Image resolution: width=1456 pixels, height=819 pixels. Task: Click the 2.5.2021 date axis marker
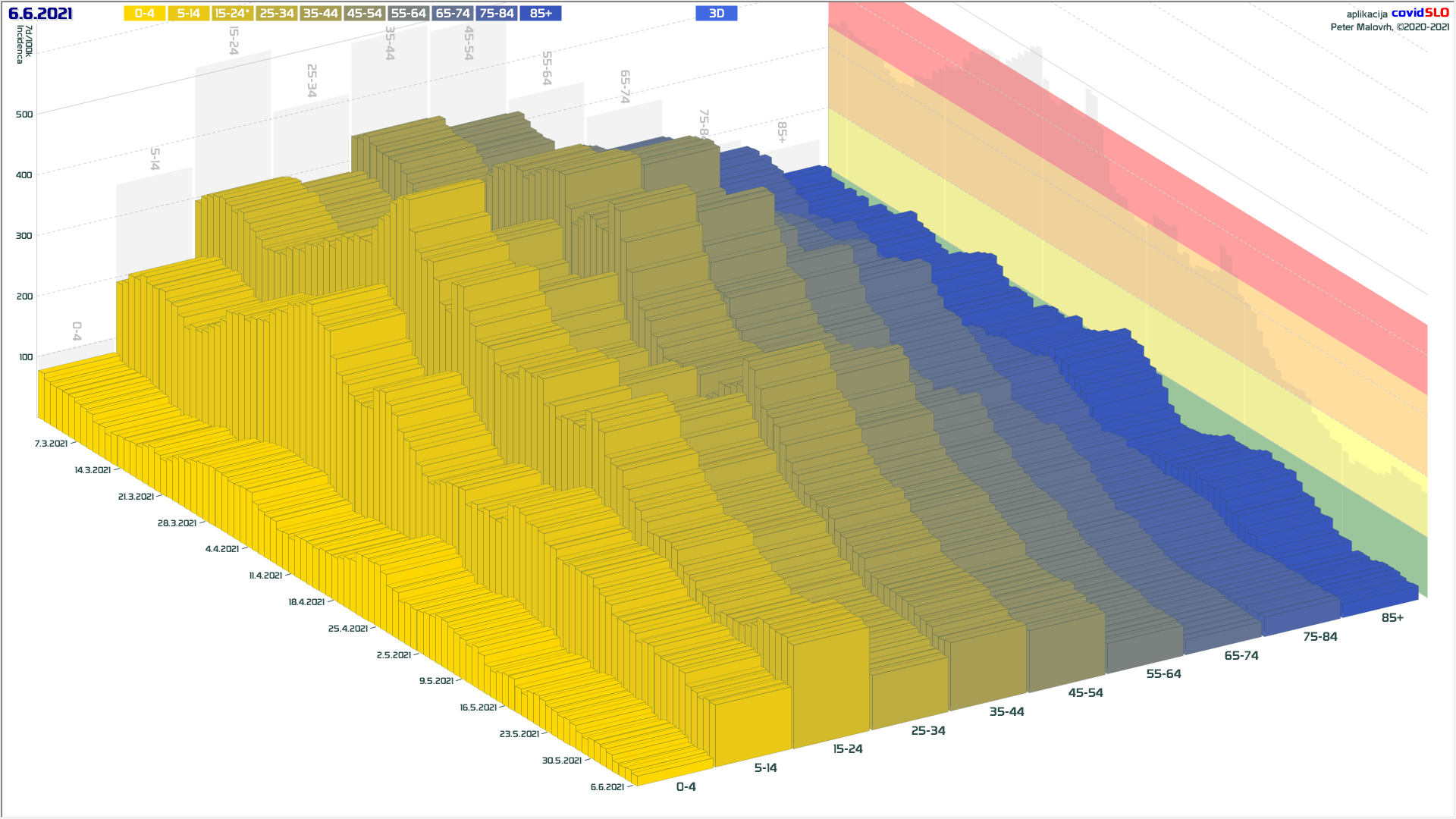click(x=394, y=655)
